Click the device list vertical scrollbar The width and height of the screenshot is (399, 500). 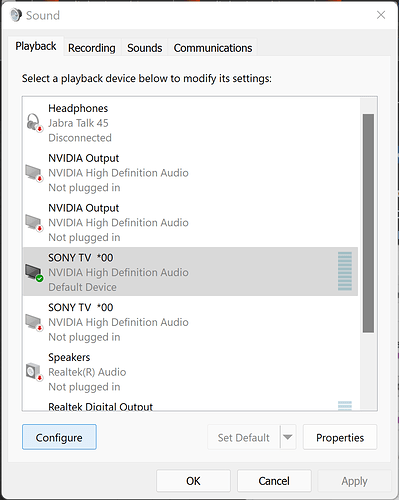(x=368, y=223)
